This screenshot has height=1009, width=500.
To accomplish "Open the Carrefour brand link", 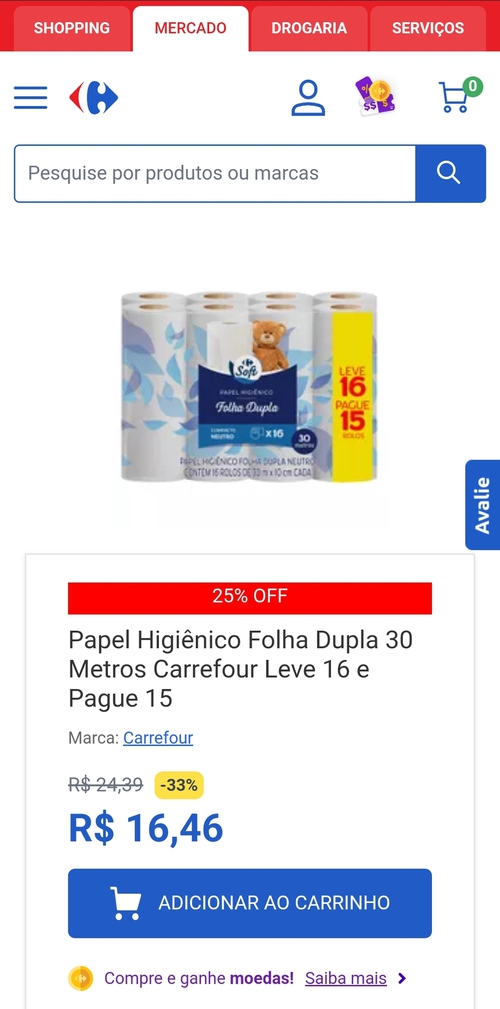I will coord(158,737).
